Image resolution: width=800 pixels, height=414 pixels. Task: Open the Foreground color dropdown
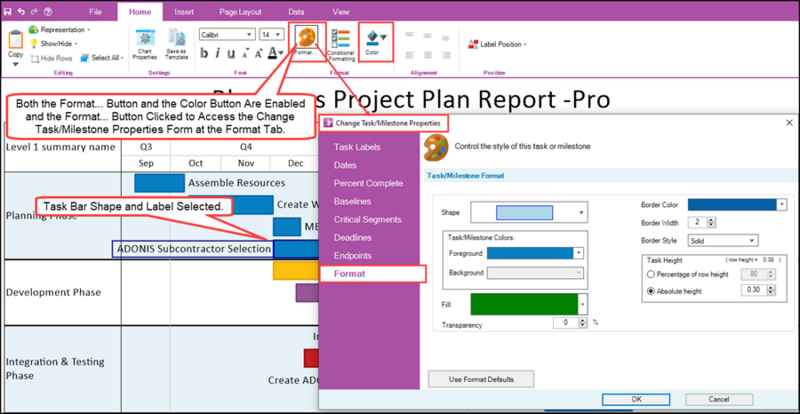pyautogui.click(x=579, y=253)
